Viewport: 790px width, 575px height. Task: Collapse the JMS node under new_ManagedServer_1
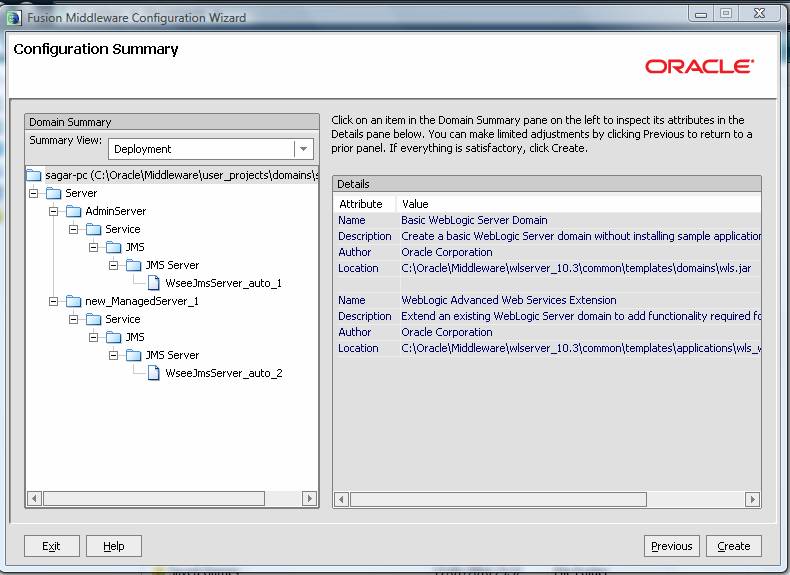coord(94,337)
